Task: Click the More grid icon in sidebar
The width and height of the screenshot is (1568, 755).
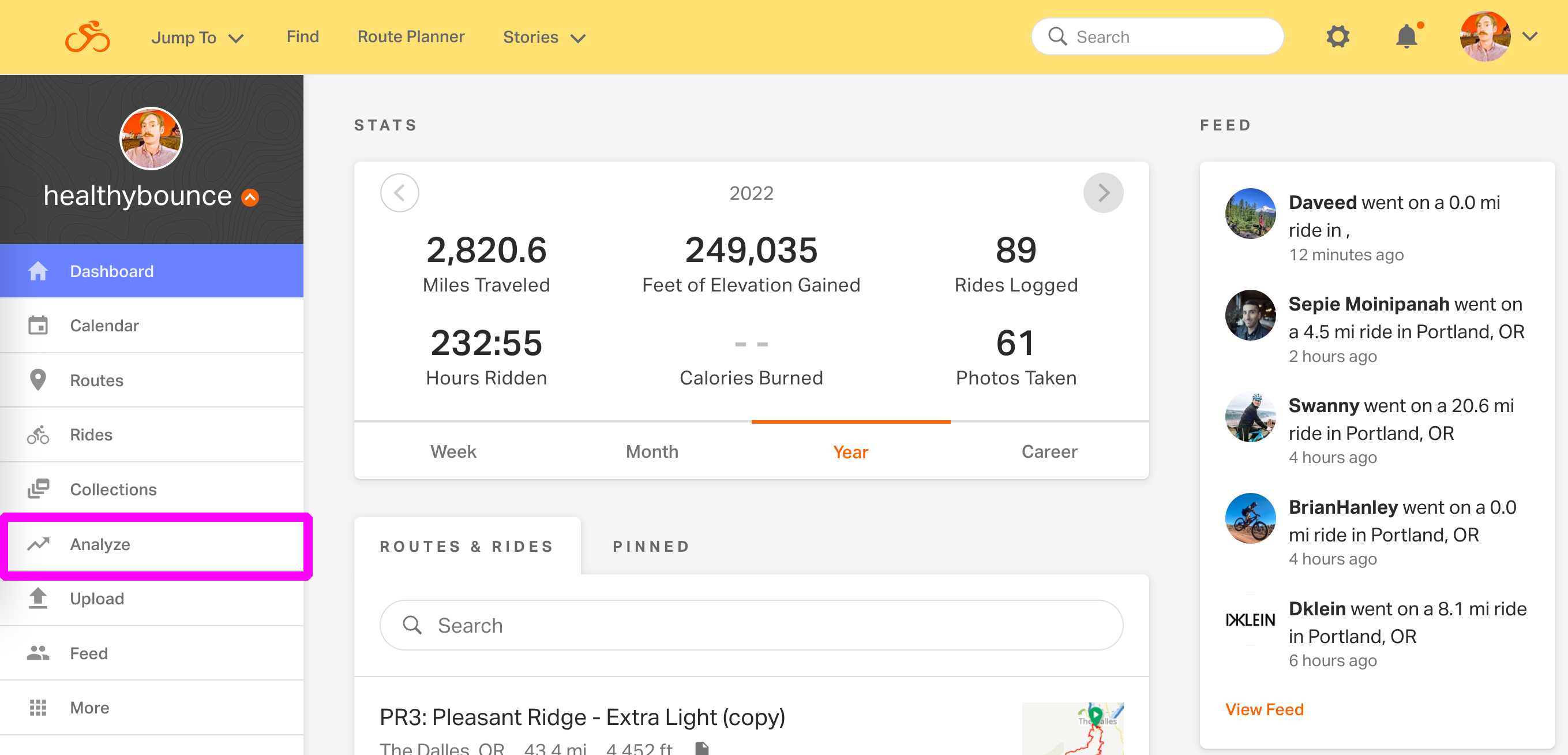Action: [x=37, y=708]
